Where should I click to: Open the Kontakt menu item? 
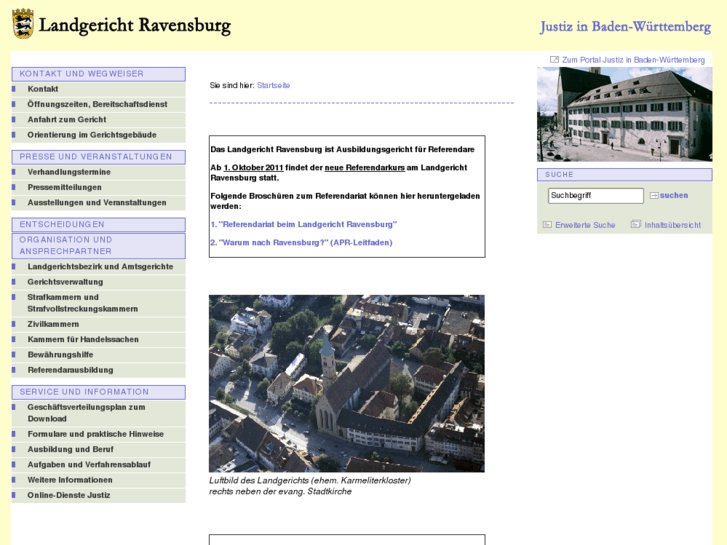(x=43, y=89)
